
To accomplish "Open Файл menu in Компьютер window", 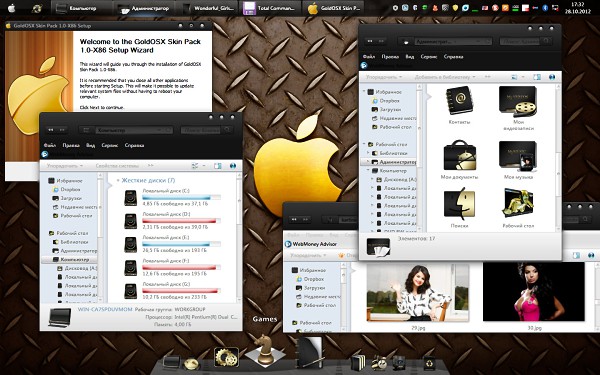I will (x=50, y=145).
